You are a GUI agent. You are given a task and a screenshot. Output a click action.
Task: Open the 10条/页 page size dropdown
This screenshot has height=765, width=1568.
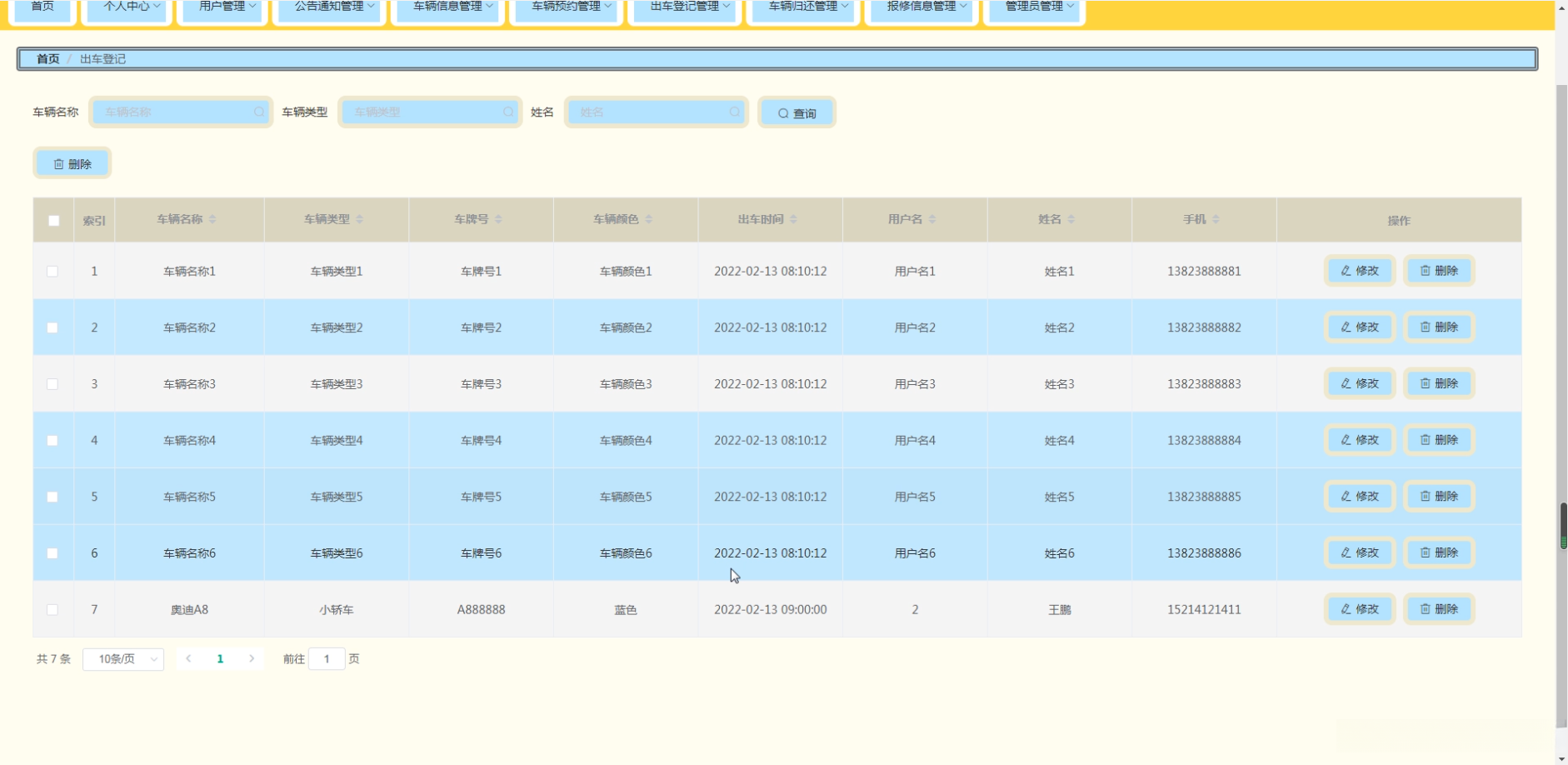tap(123, 659)
